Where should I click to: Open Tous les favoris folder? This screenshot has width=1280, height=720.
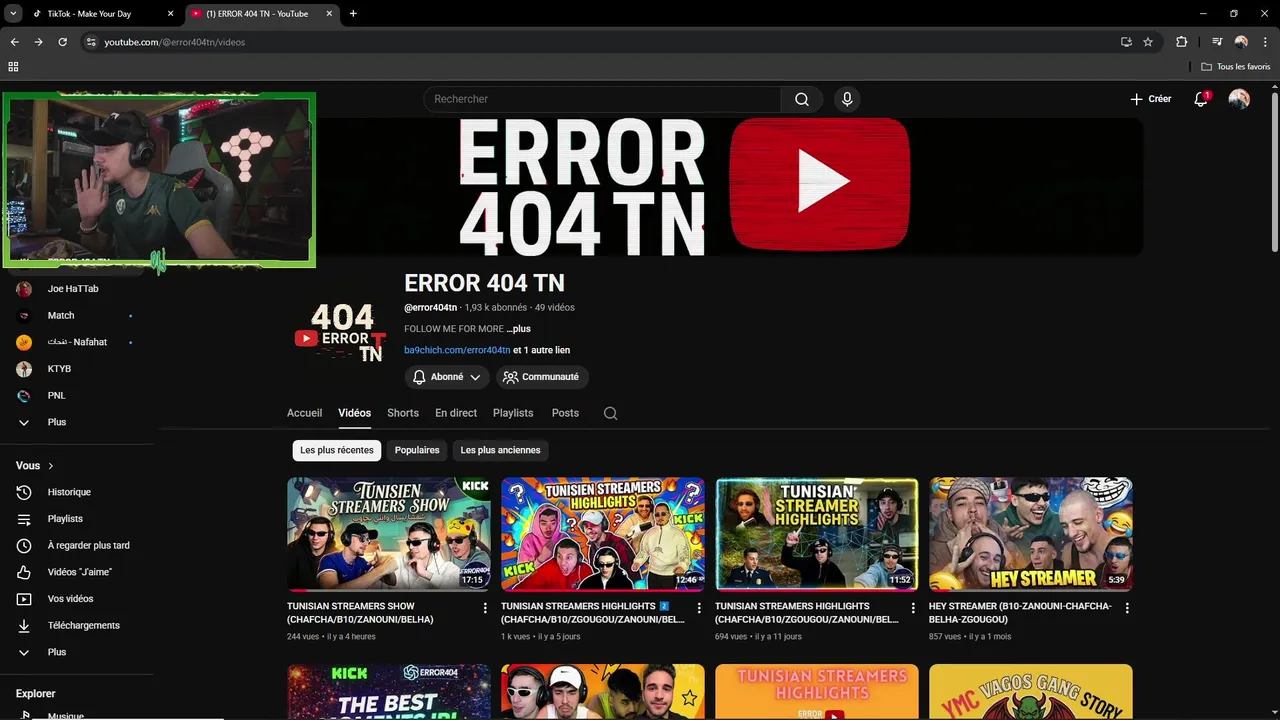[x=1235, y=67]
